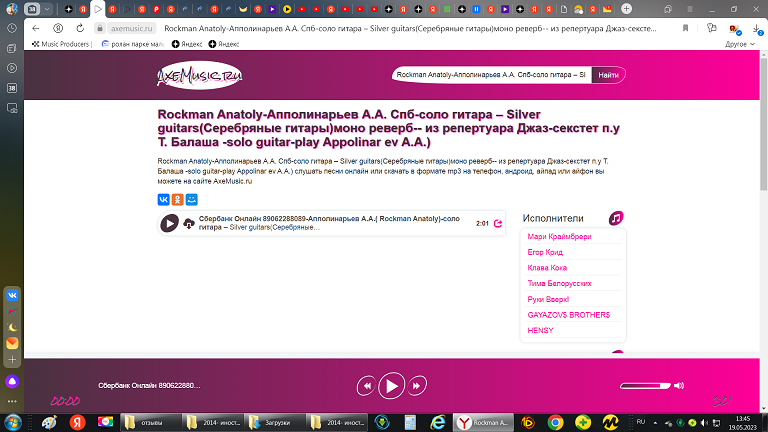The height and width of the screenshot is (432, 768).
Task: Open the browser profile avatar
Action: click(12, 9)
